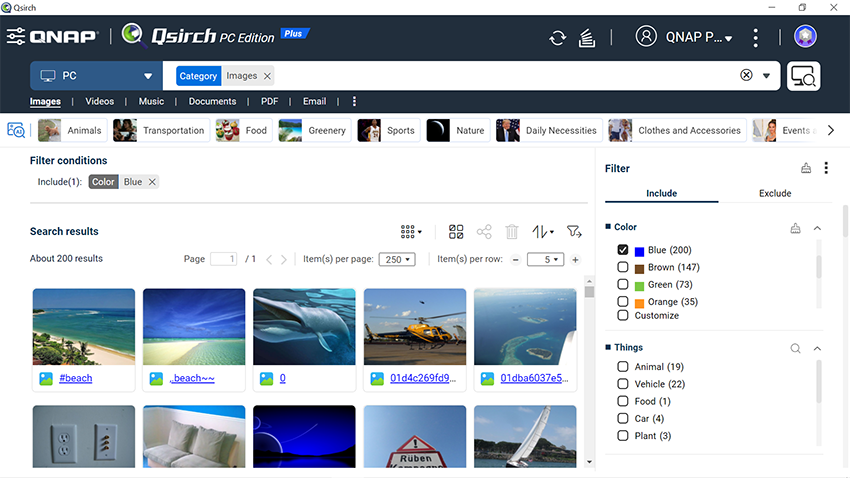
Task: Switch to the Videos tab
Action: point(99,101)
